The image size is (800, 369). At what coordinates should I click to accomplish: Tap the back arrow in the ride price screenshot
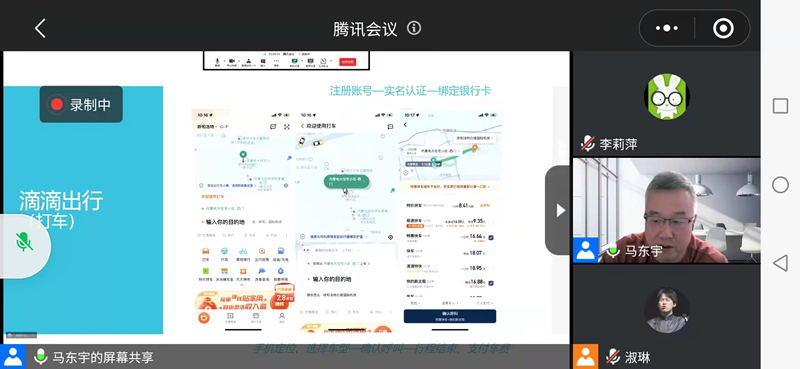(406, 125)
